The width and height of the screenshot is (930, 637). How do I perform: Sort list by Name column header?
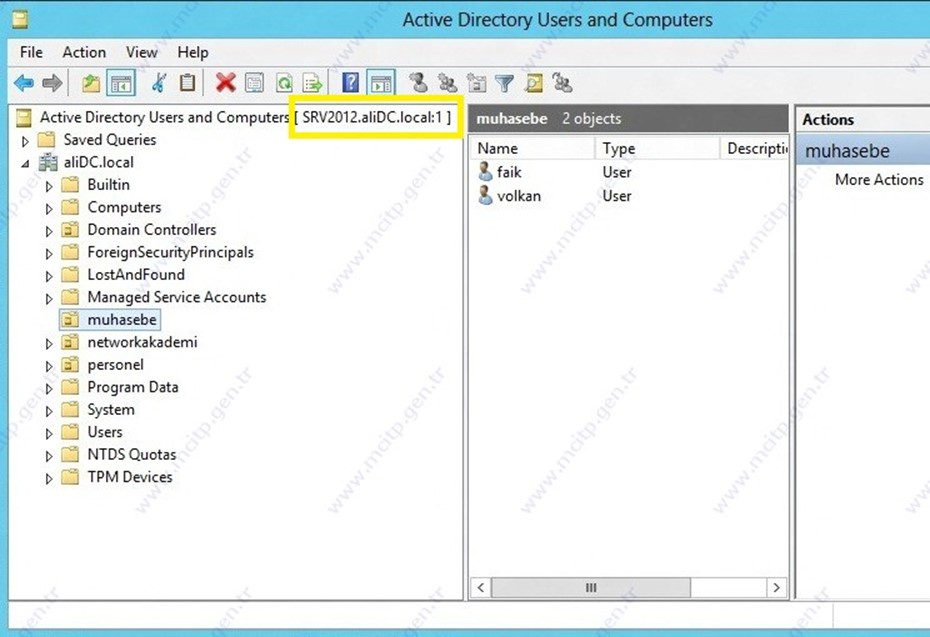pyautogui.click(x=534, y=148)
